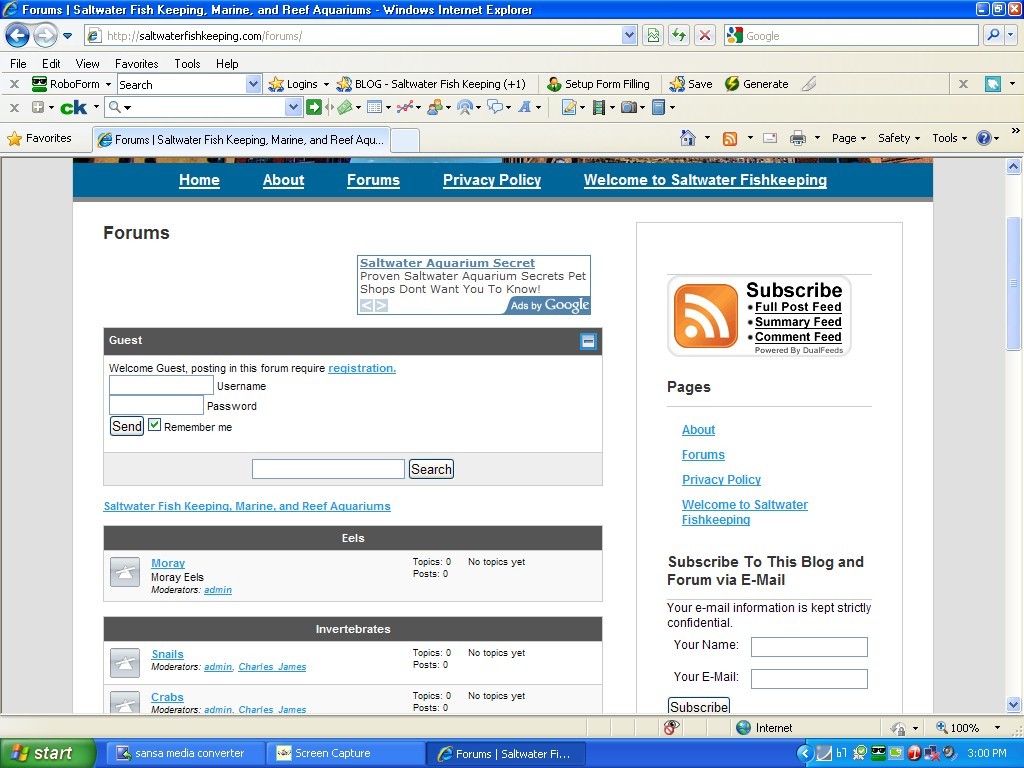
Task: Click the orange RSS Subscribe icon on the page
Action: click(x=704, y=316)
